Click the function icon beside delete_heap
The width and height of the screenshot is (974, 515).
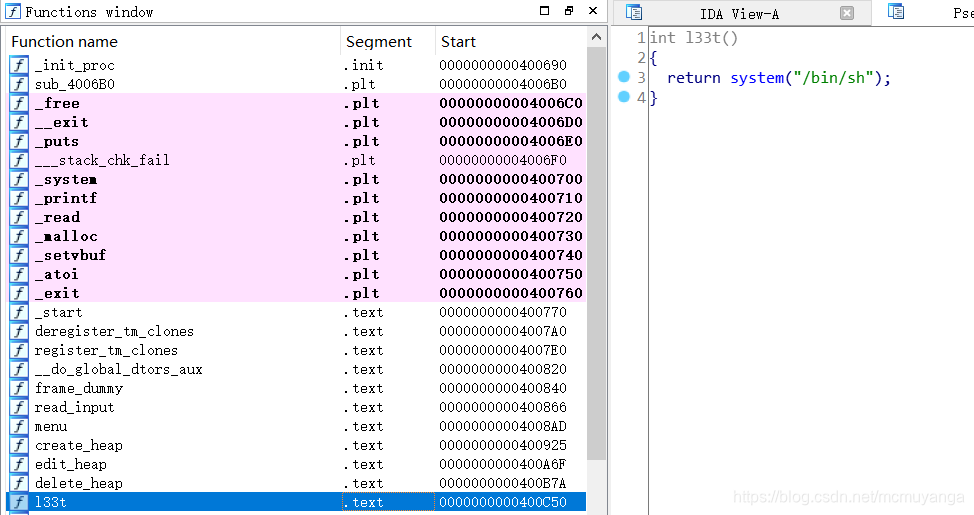coord(19,483)
